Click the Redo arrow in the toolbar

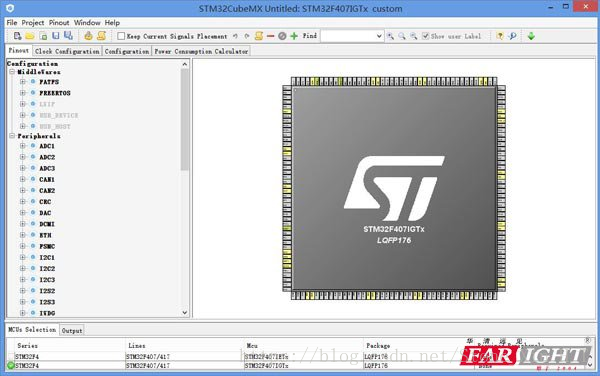tap(247, 36)
